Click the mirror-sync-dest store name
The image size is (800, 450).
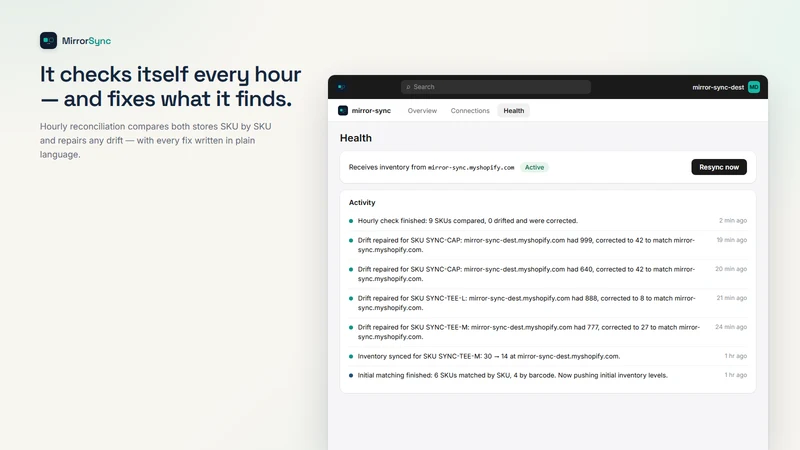[x=718, y=87]
